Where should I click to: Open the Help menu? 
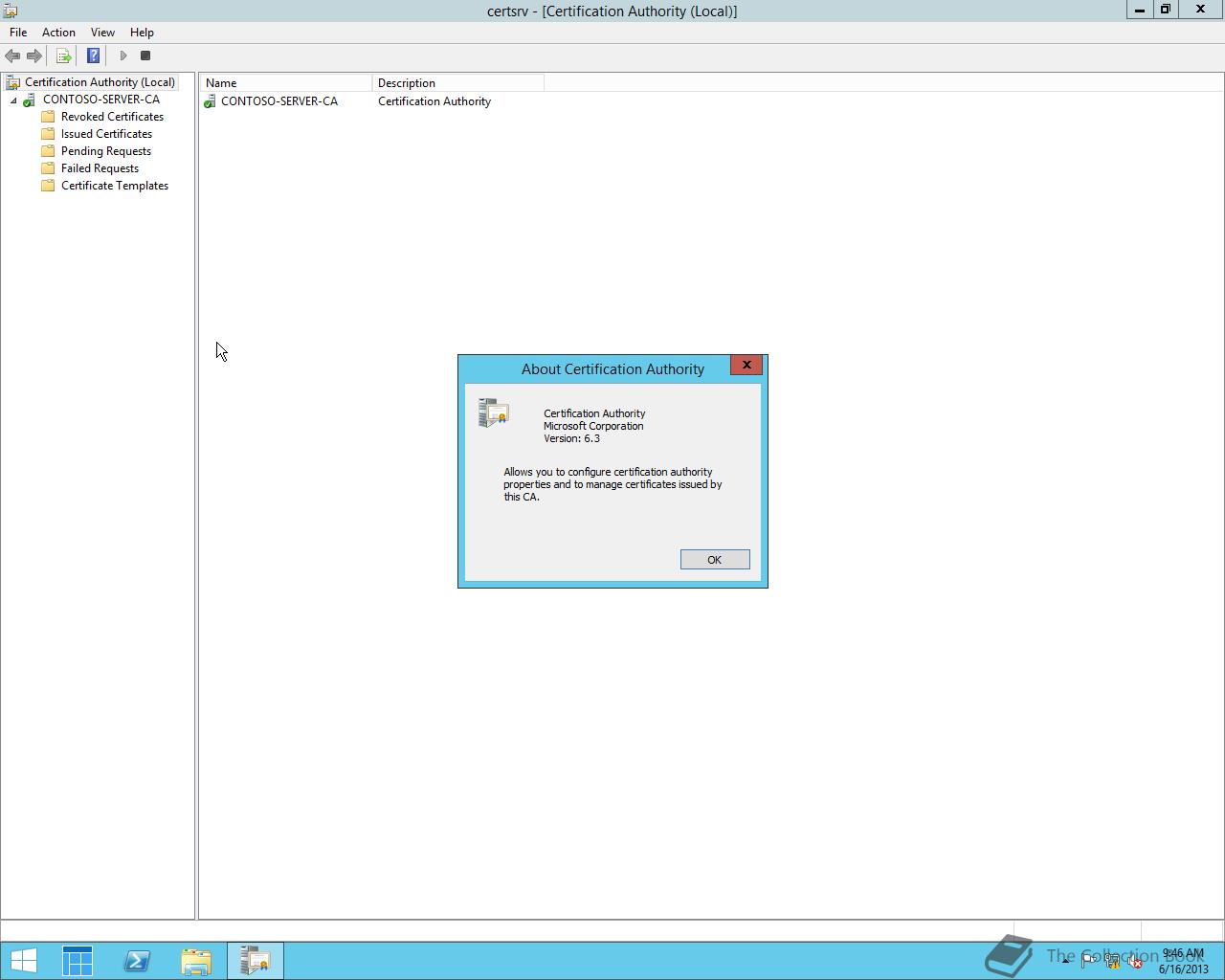point(142,33)
